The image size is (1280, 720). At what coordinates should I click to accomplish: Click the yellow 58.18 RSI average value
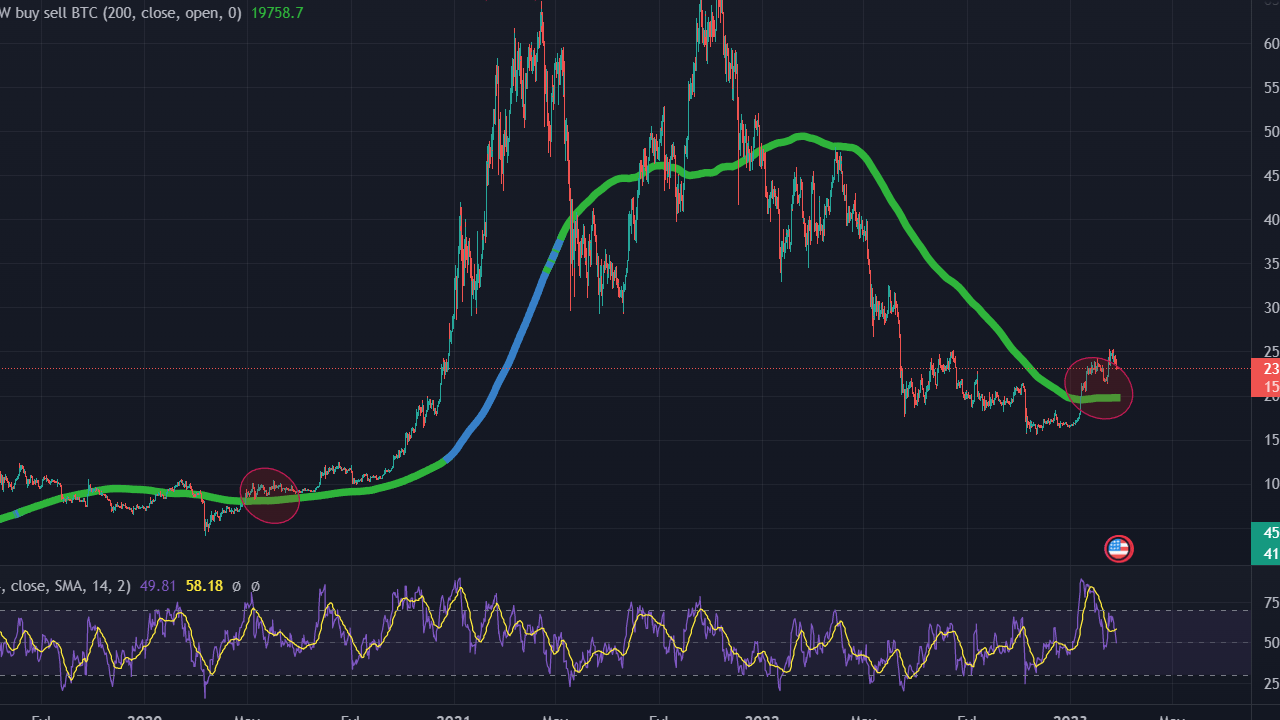204,586
